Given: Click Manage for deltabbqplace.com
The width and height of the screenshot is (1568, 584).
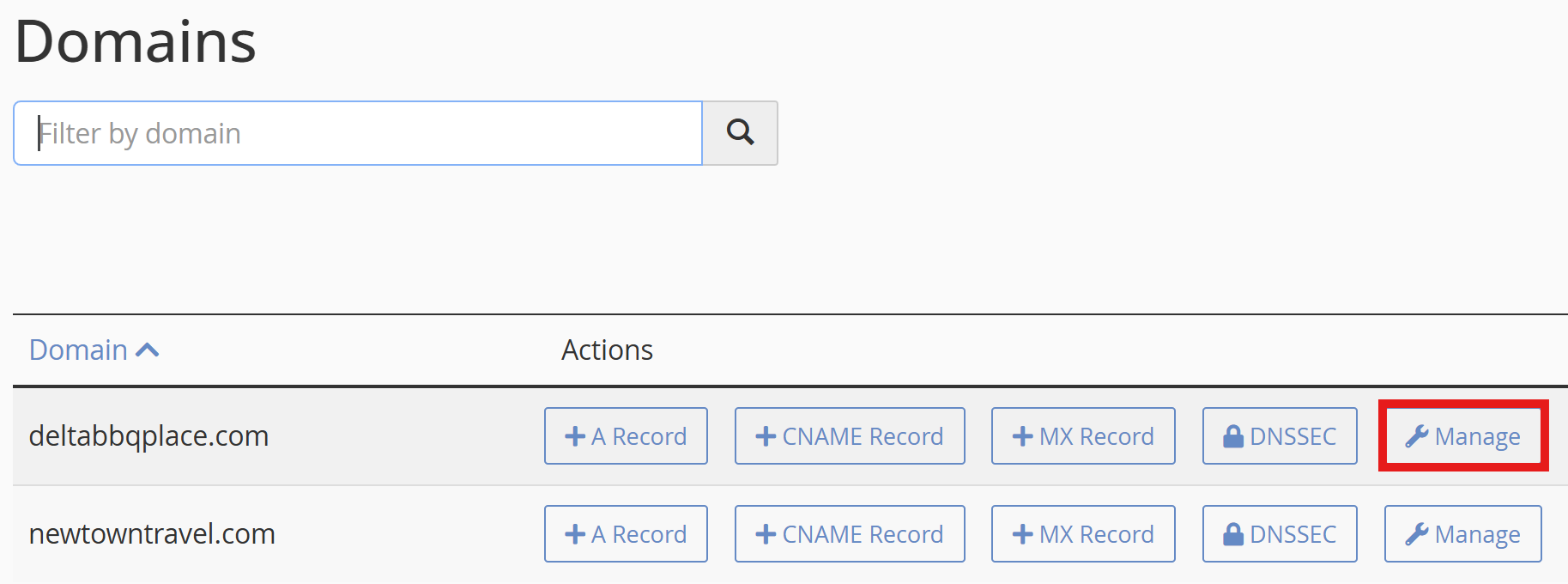Looking at the screenshot, I should tap(1463, 436).
